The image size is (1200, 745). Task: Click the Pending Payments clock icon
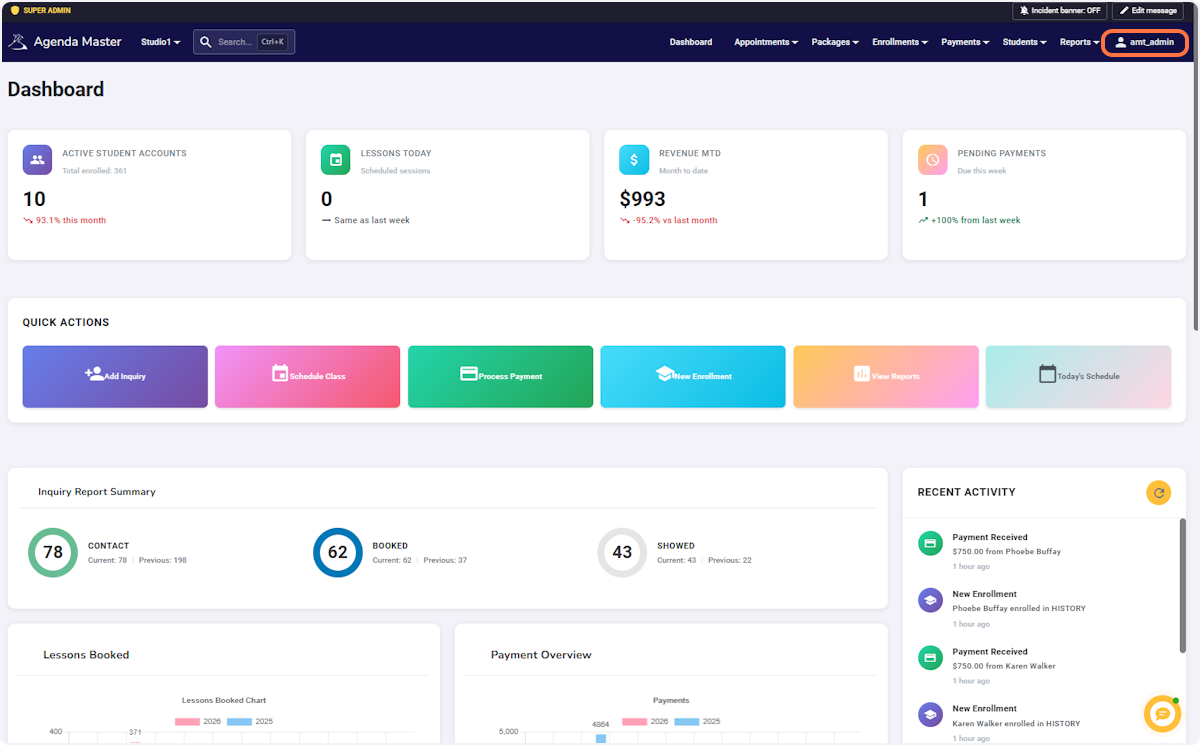[933, 160]
